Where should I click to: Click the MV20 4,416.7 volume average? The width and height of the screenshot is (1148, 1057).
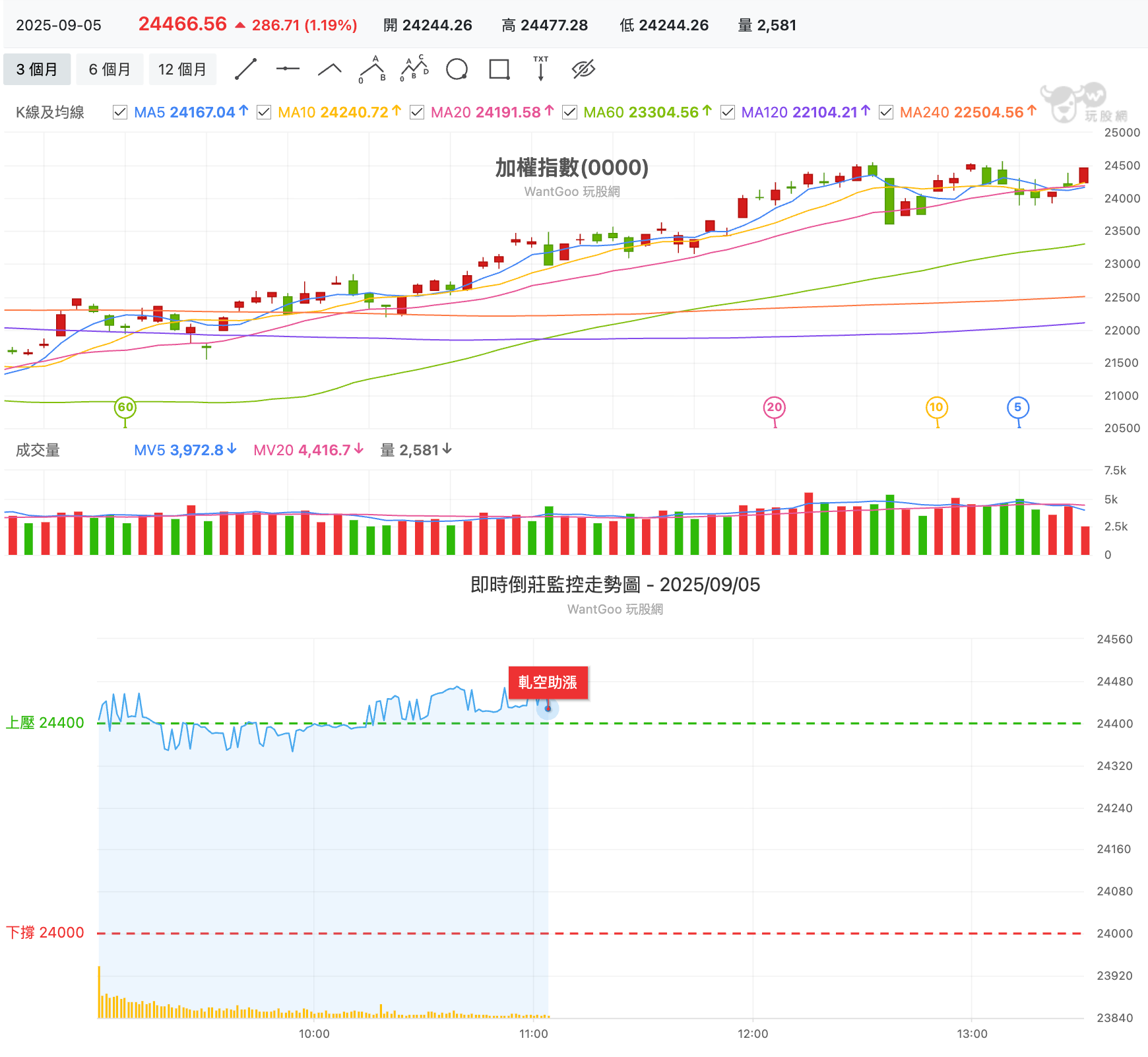(309, 450)
